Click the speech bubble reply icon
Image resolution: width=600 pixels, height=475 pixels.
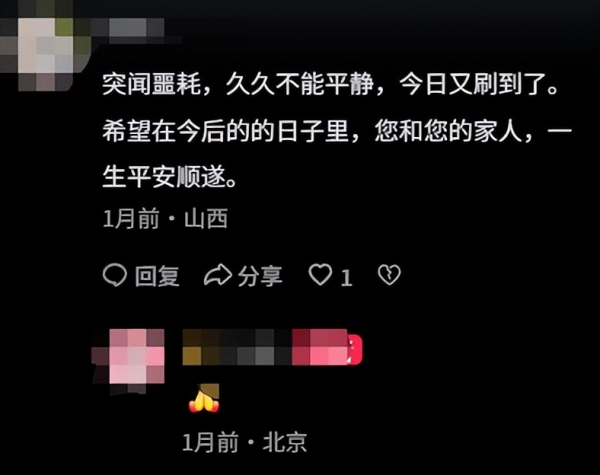pos(114,275)
